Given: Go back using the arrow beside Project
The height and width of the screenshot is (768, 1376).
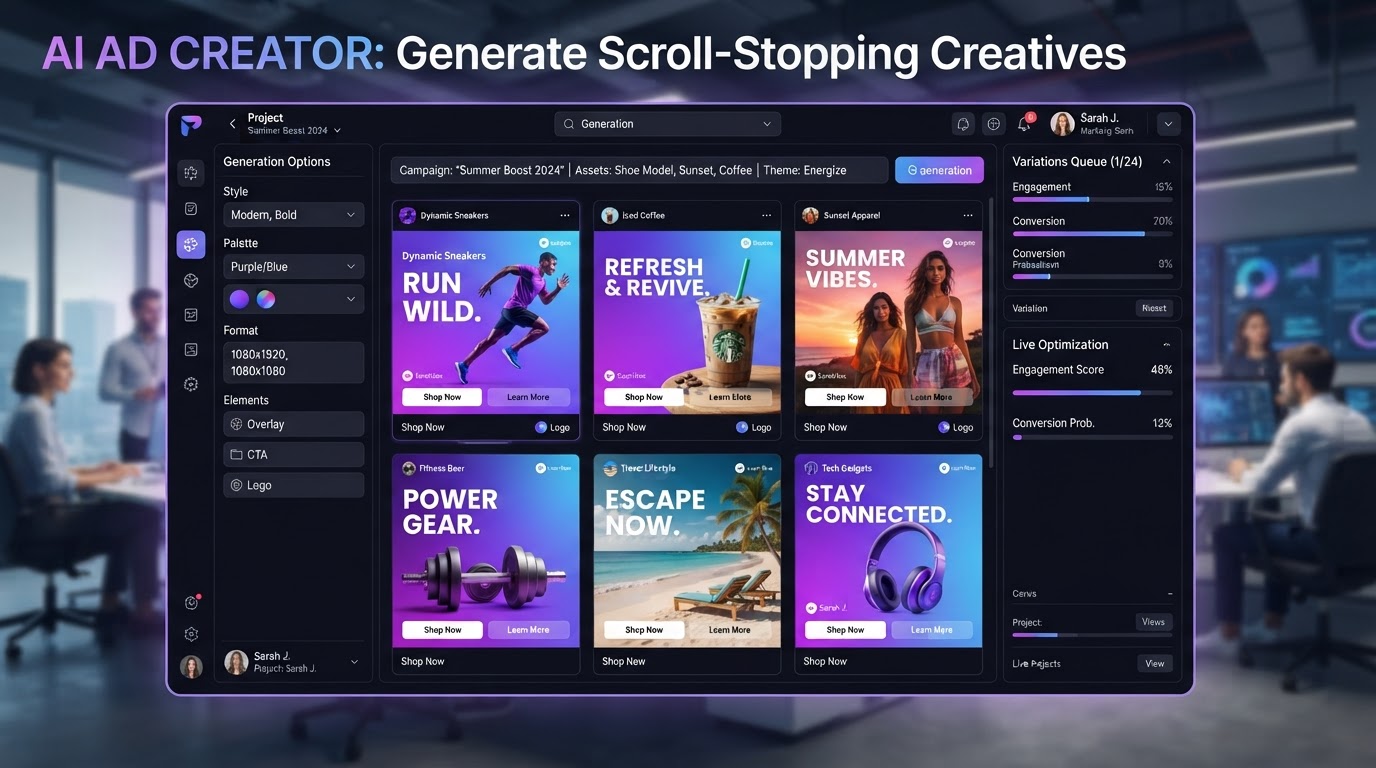Looking at the screenshot, I should (x=233, y=124).
